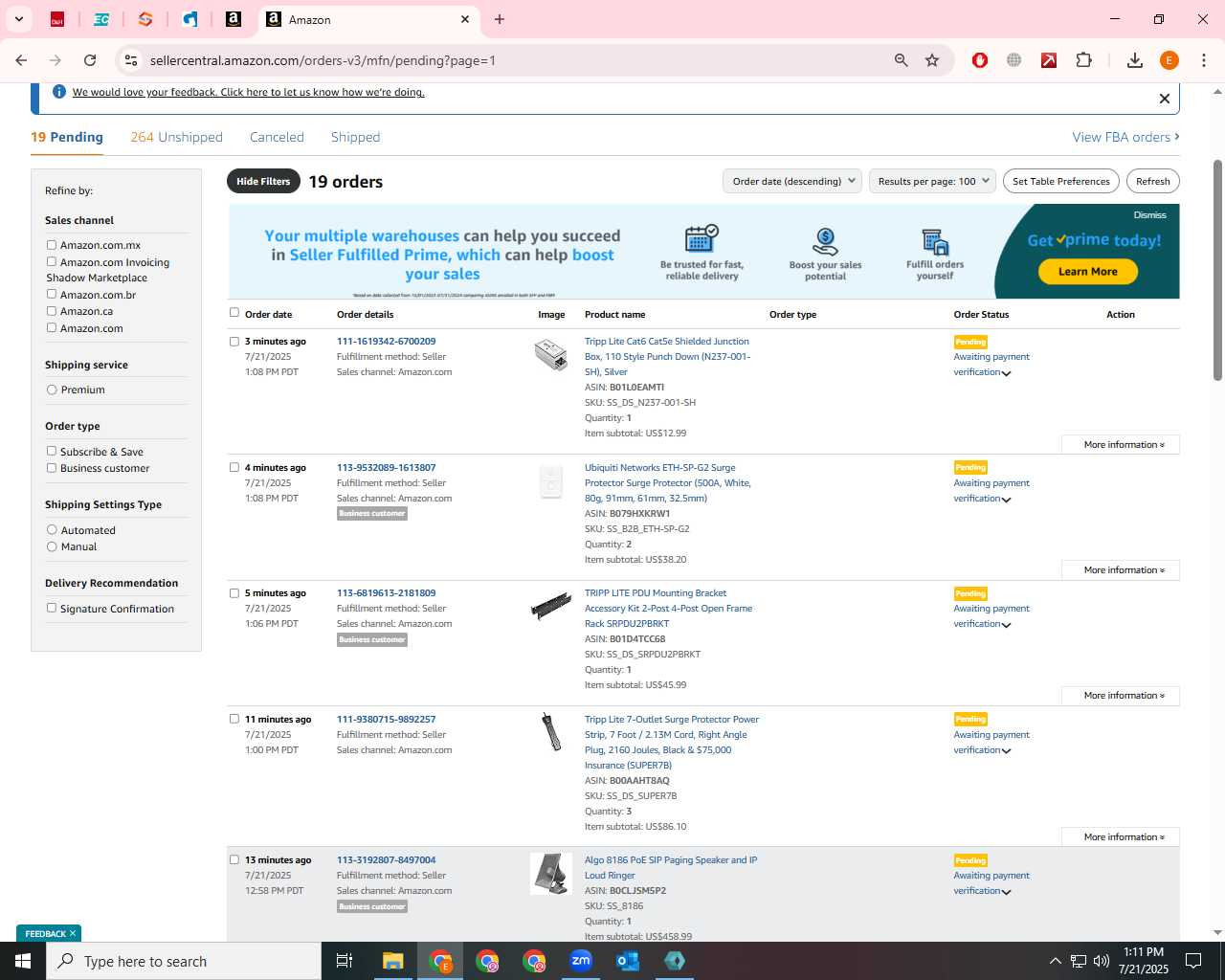
Task: Click Learn More on the Prime banner
Action: (1087, 271)
